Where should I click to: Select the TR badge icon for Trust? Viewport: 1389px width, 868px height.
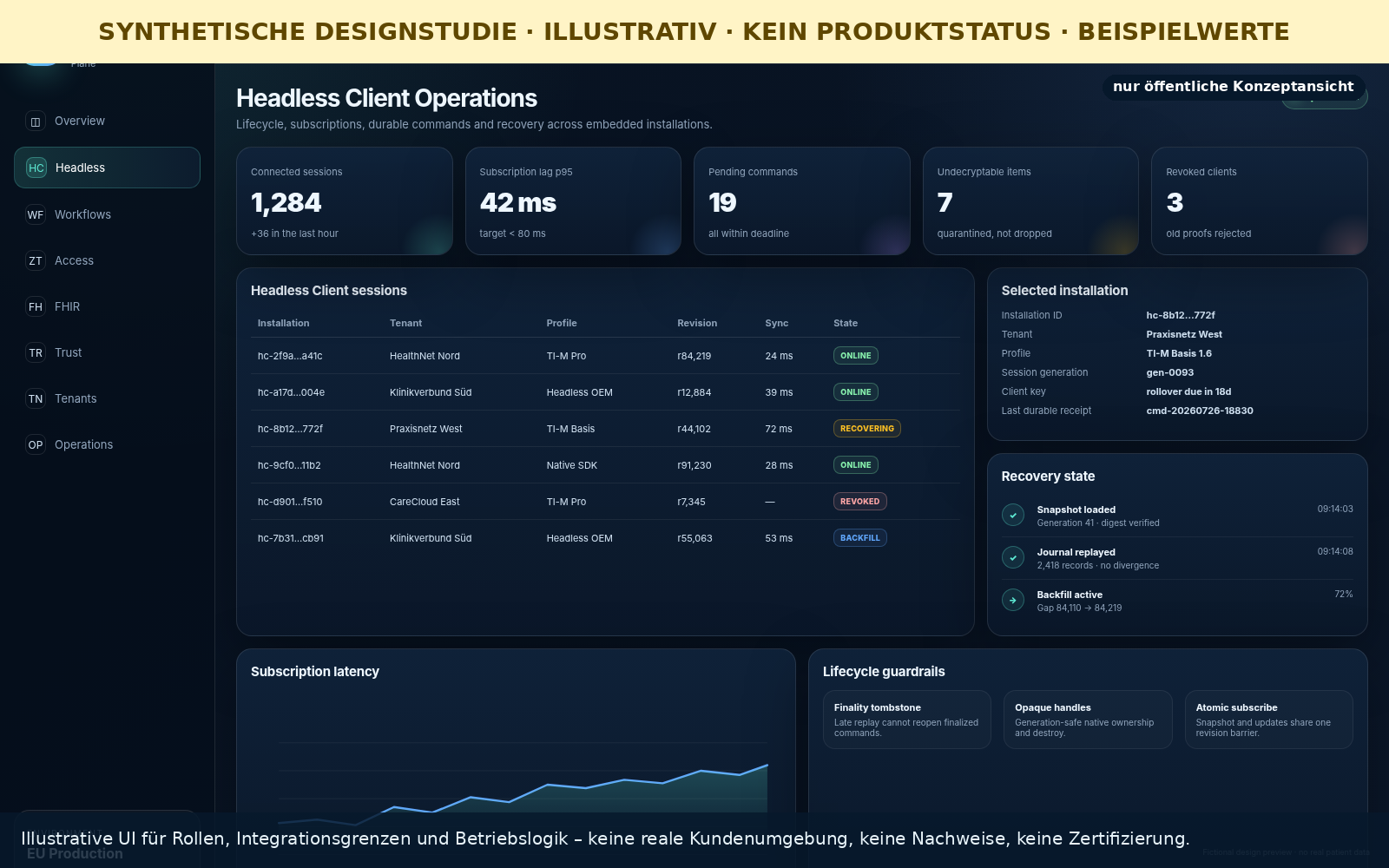point(36,352)
